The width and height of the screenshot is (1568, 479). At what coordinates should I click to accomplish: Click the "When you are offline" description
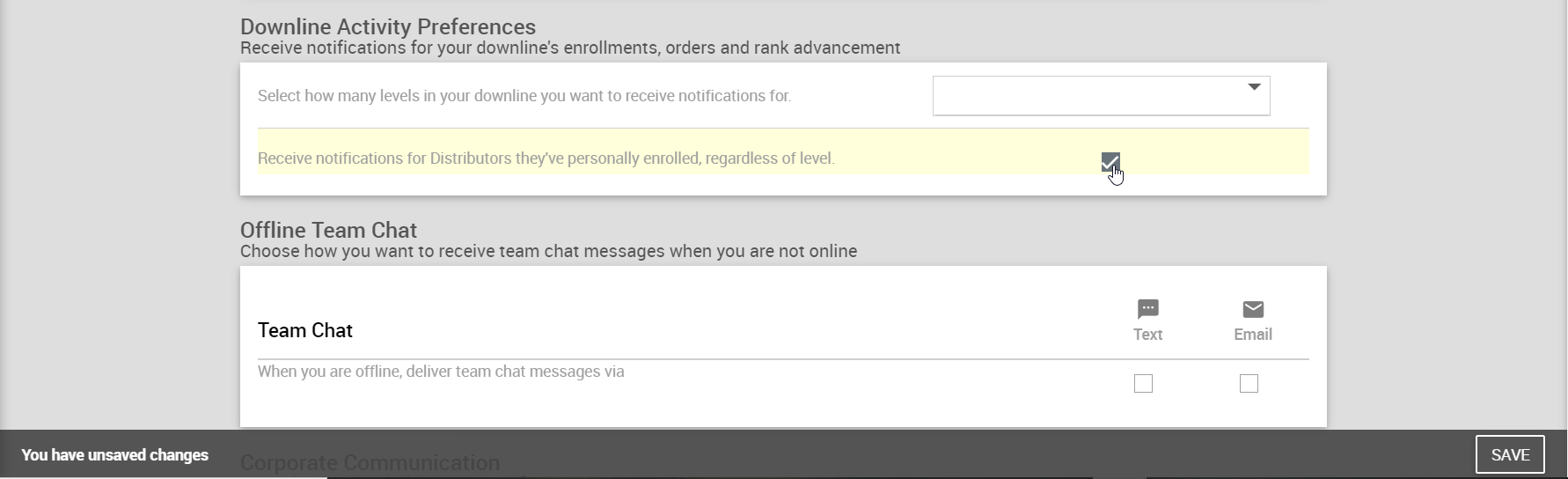tap(441, 372)
